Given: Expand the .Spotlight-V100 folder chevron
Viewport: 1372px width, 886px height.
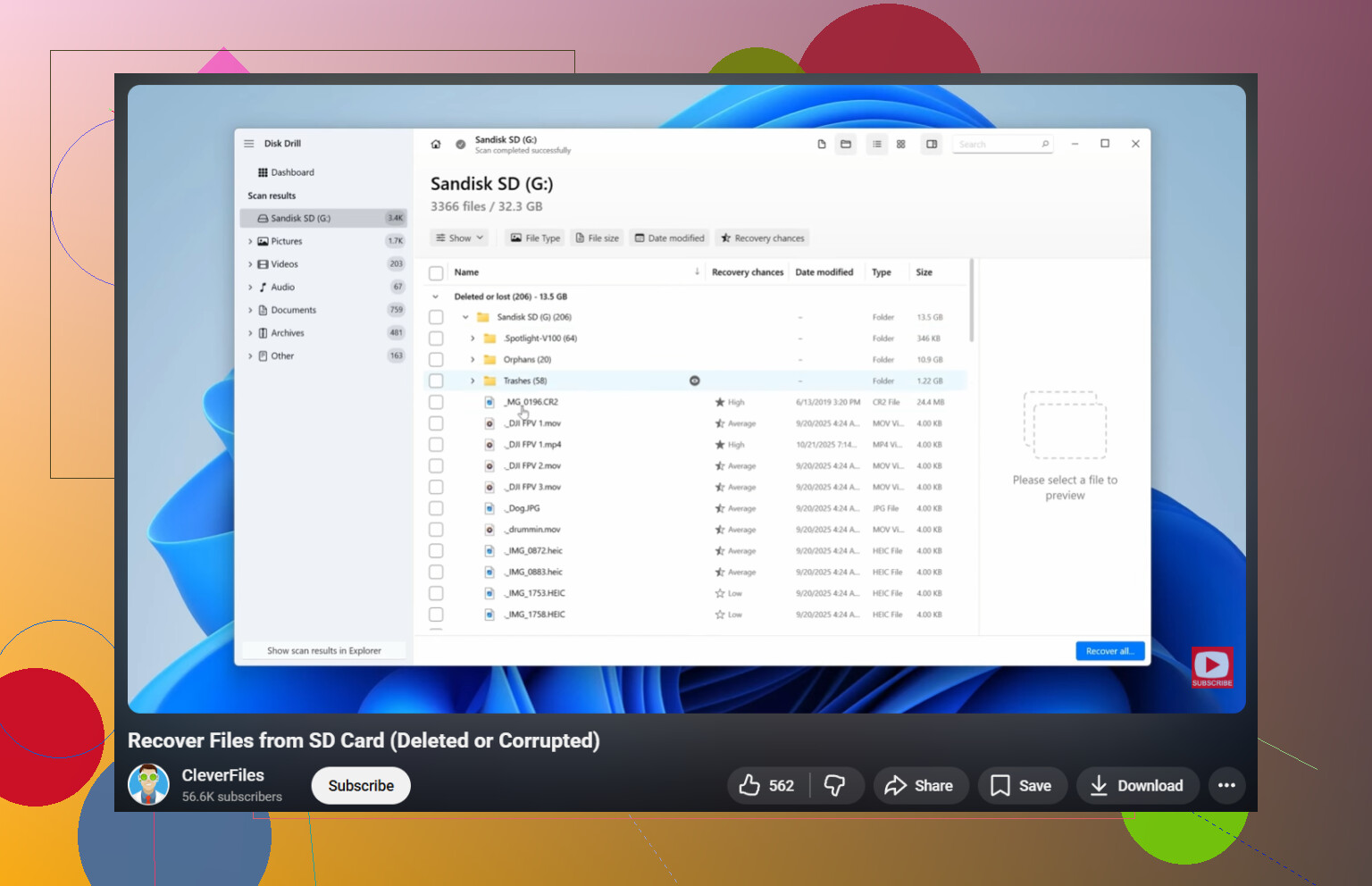Looking at the screenshot, I should (473, 339).
